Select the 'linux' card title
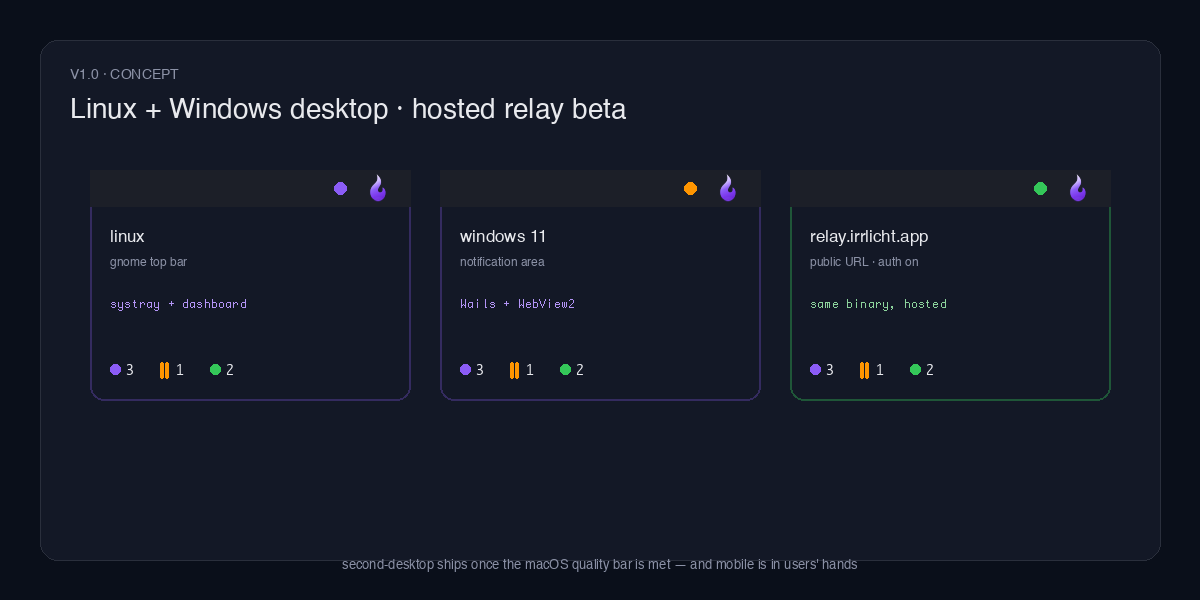Image resolution: width=1200 pixels, height=600 pixels. 127,237
